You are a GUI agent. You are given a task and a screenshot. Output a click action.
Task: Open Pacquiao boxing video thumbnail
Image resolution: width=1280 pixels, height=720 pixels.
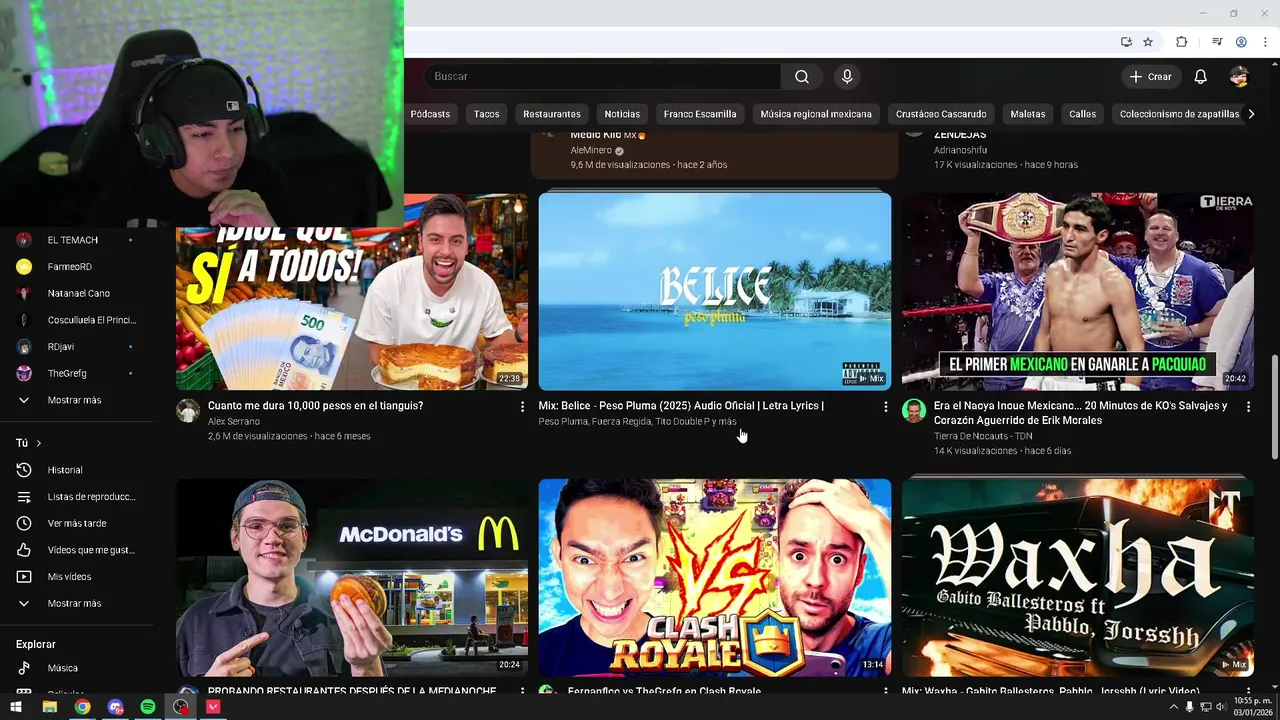(x=1078, y=291)
